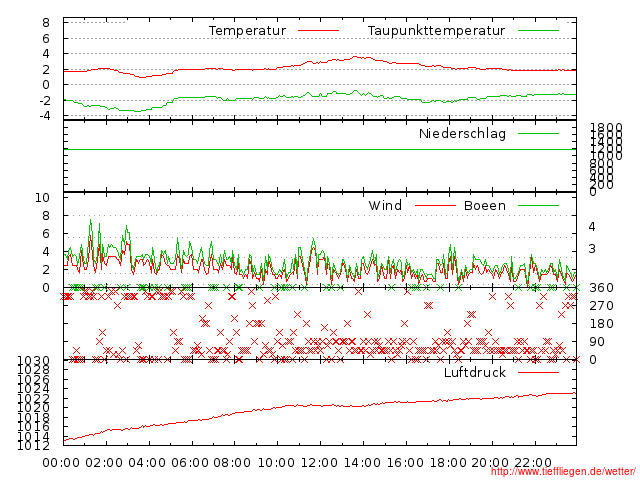The height and width of the screenshot is (480, 640).
Task: Click the 1012 pressure axis label
Action: tap(33, 445)
